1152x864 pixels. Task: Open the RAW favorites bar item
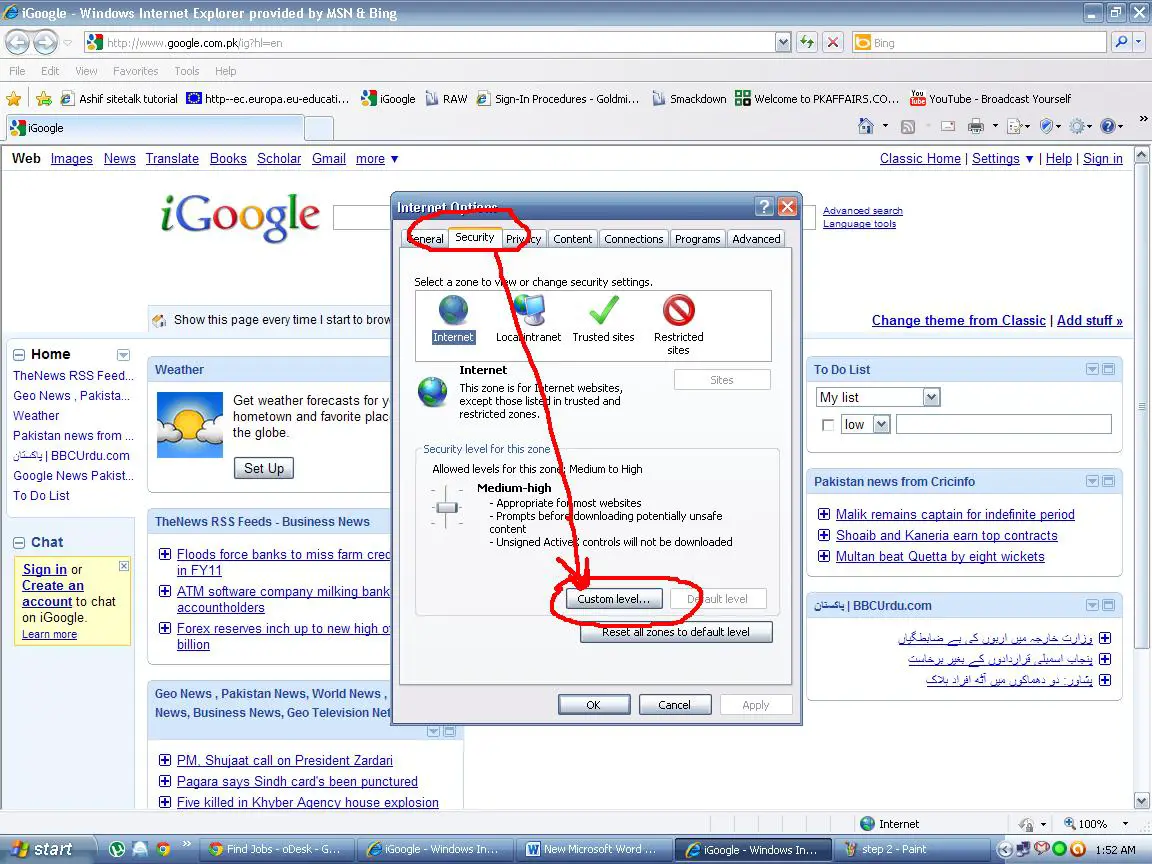click(x=446, y=98)
